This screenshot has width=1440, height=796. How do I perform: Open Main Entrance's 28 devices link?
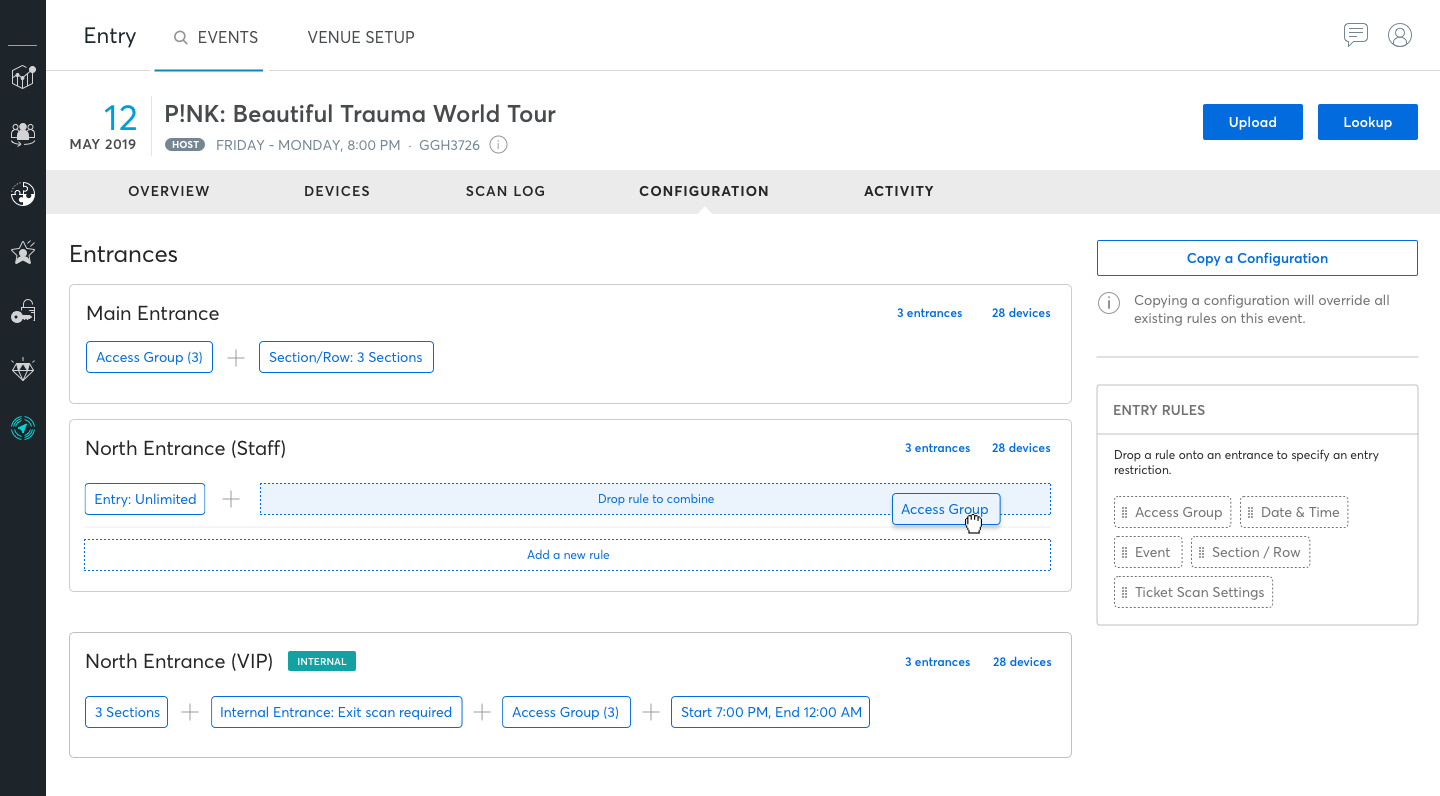[x=1021, y=312]
